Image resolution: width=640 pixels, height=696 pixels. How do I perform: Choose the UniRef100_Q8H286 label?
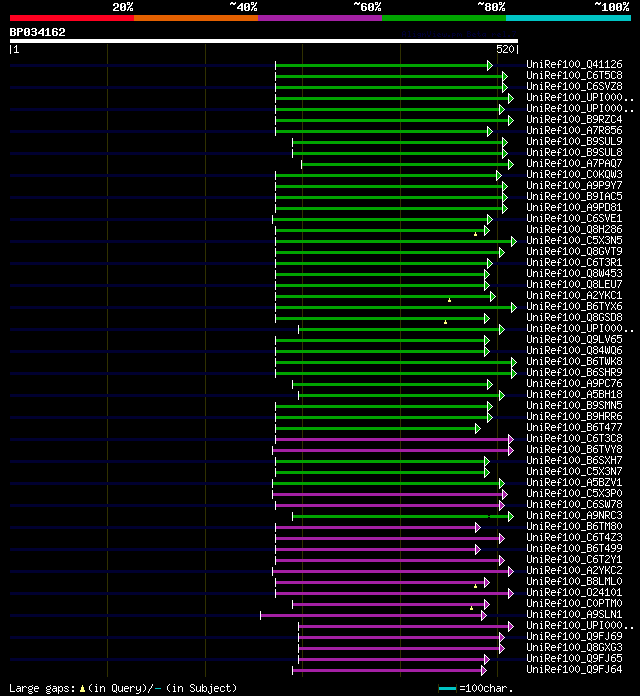click(x=574, y=229)
